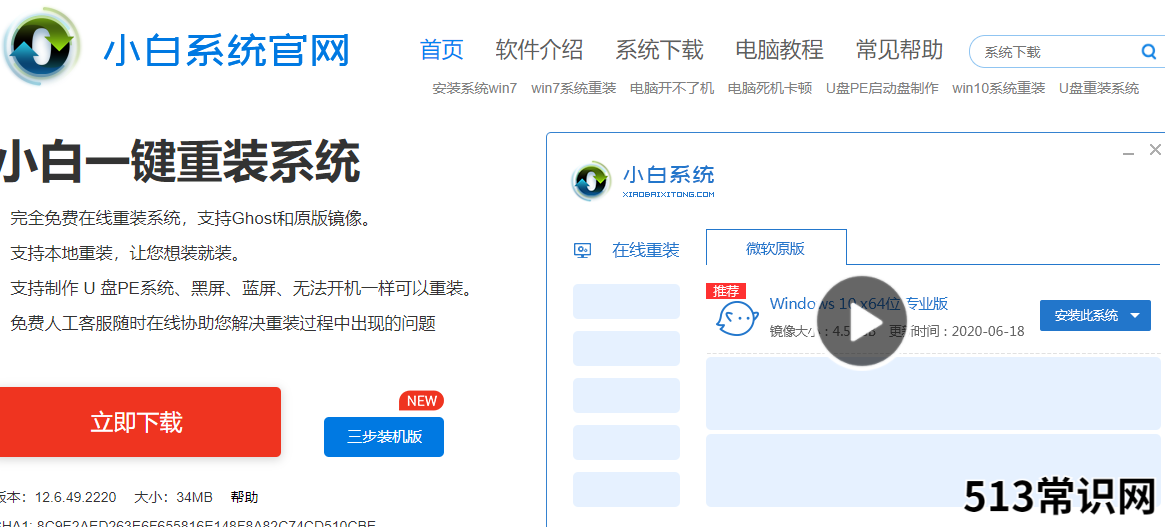Click the 小白系统 logo inside the app window
The width and height of the screenshot is (1165, 527).
[x=591, y=181]
